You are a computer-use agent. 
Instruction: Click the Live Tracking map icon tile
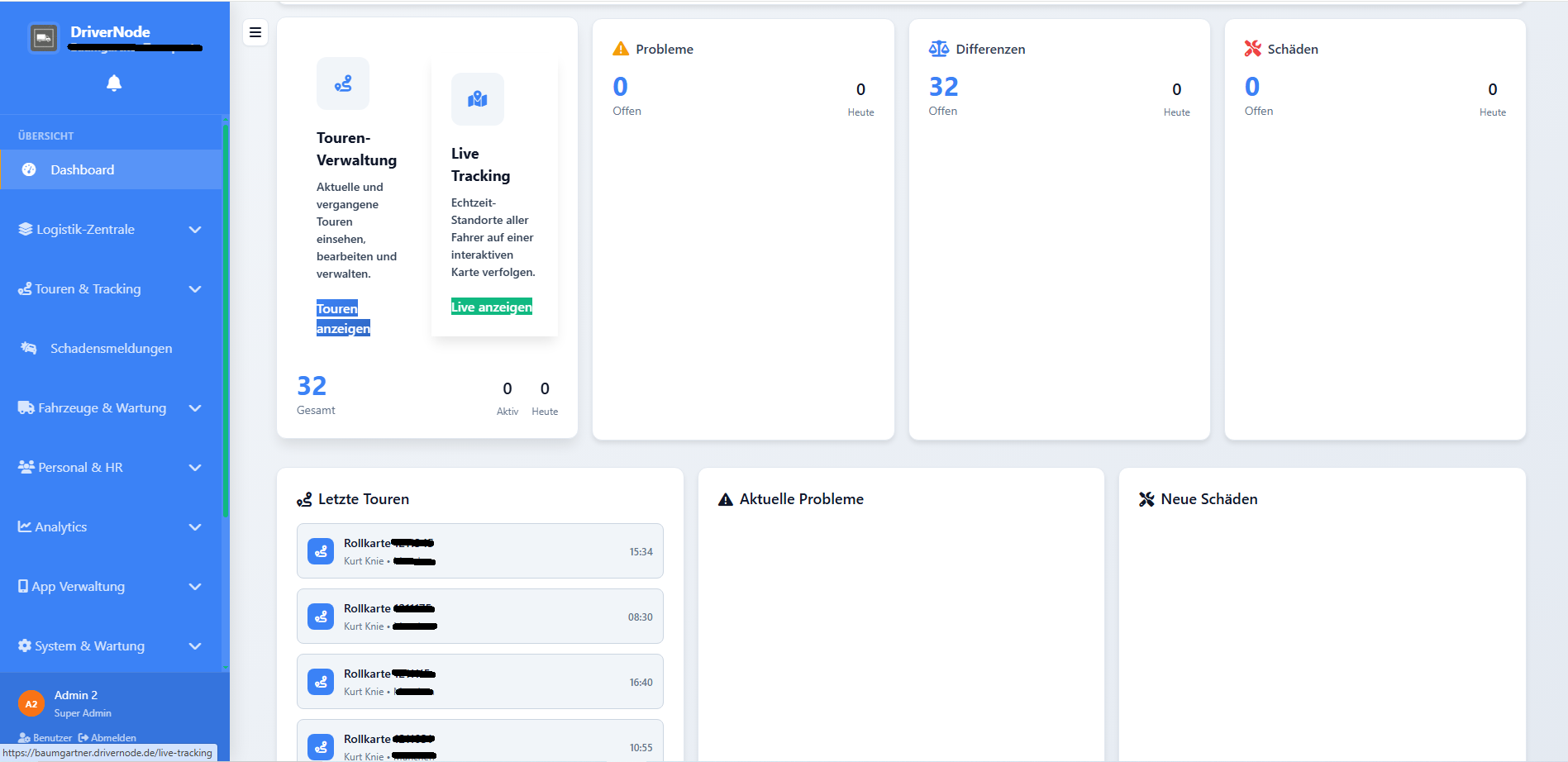(478, 99)
